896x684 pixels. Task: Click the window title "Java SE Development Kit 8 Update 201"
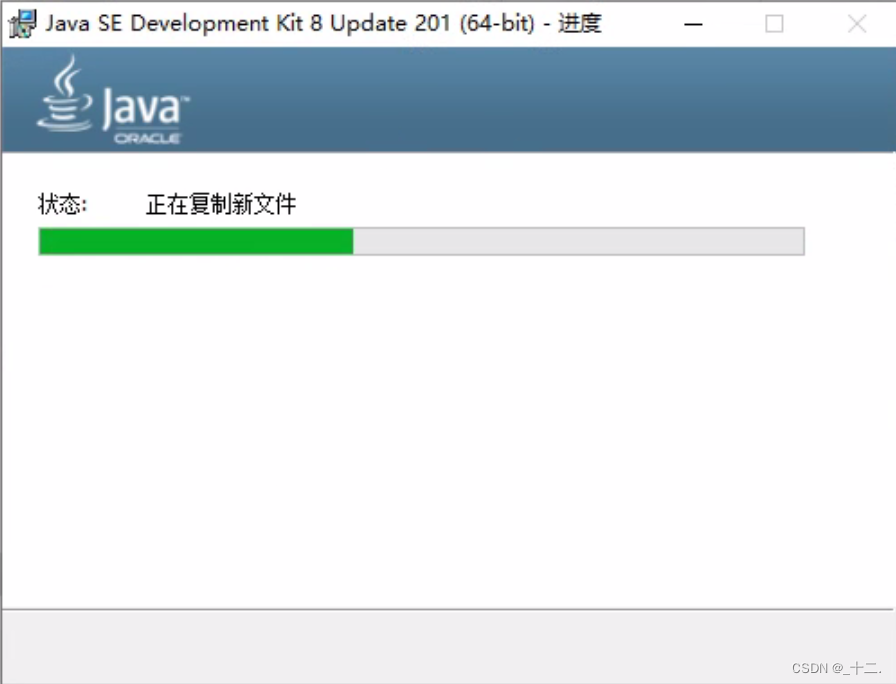coord(247,23)
